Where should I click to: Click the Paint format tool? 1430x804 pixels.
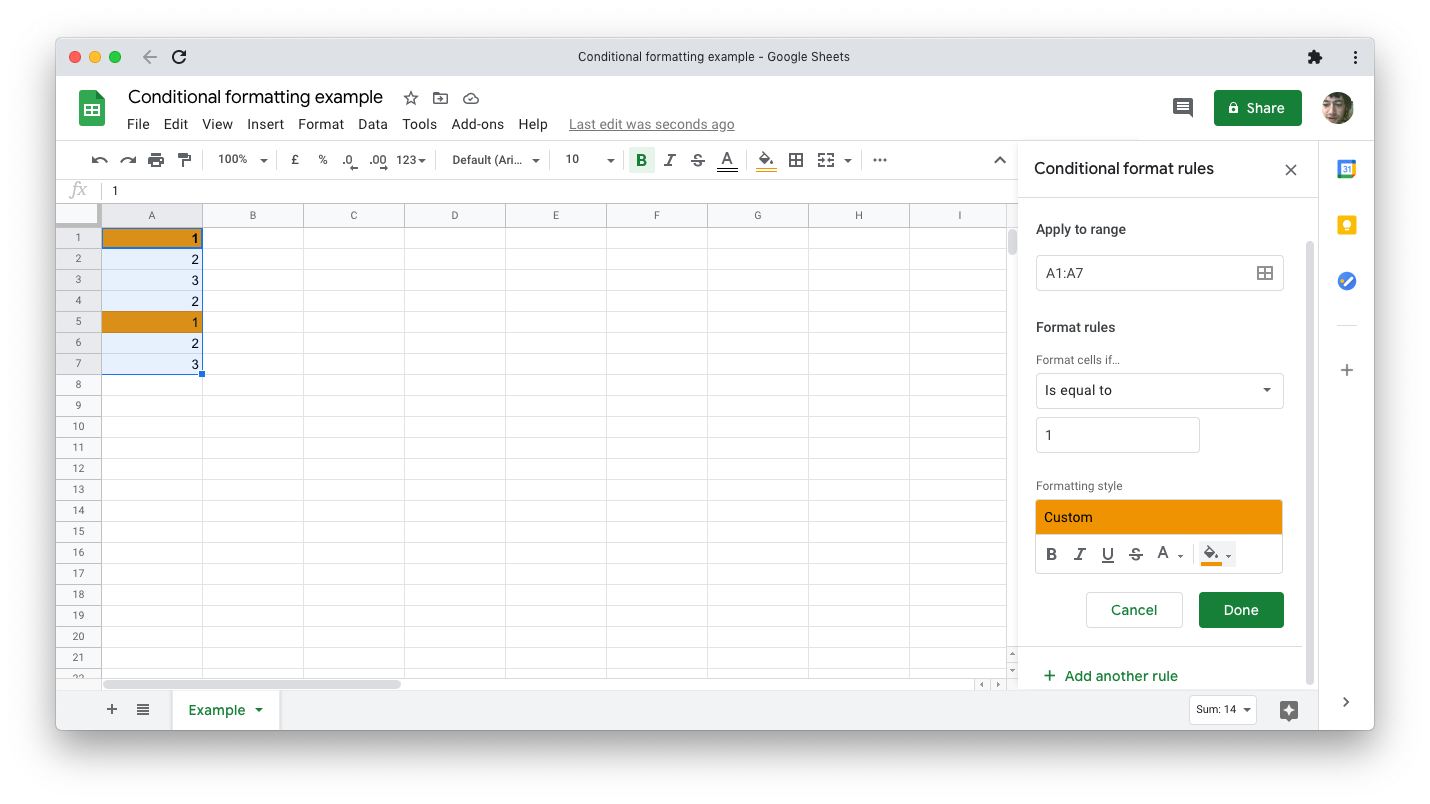184,159
